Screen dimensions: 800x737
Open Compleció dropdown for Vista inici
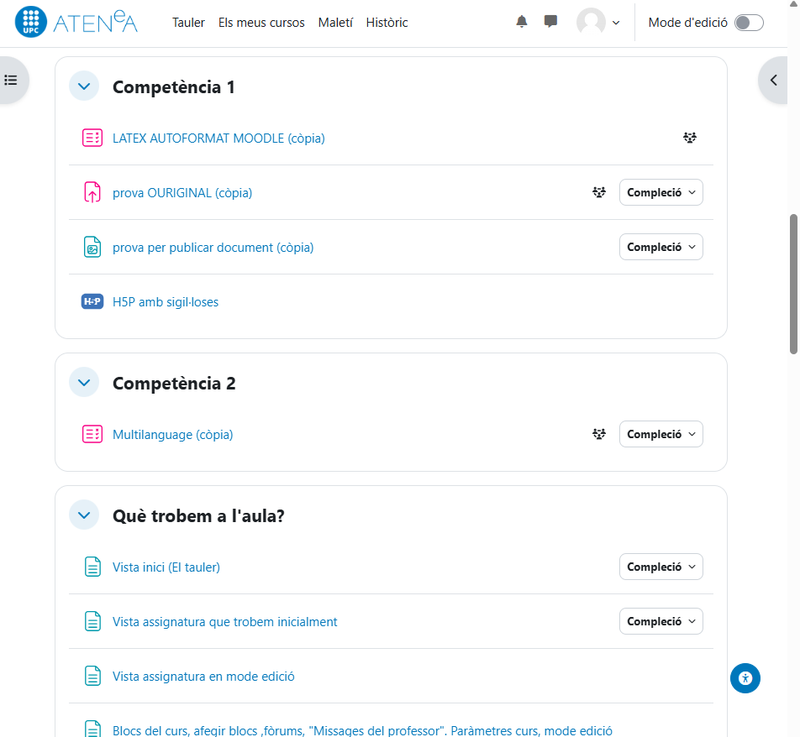click(x=660, y=567)
